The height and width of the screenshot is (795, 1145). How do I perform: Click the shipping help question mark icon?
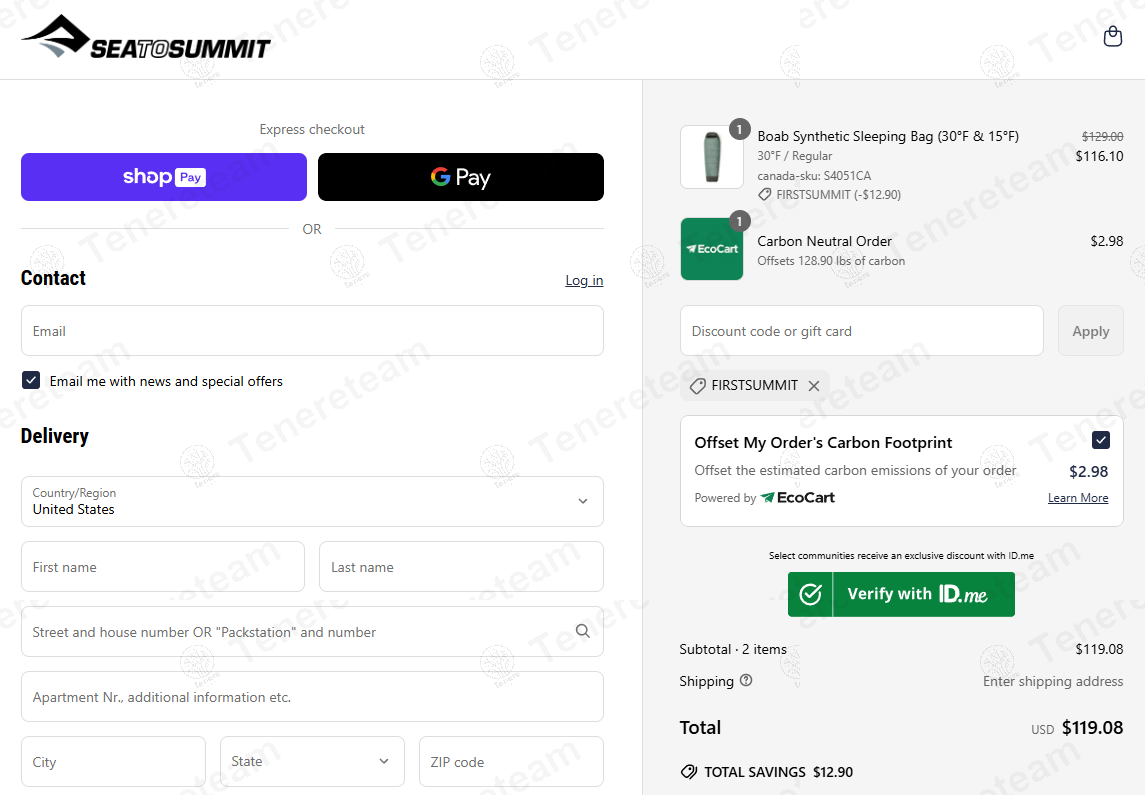(x=746, y=681)
